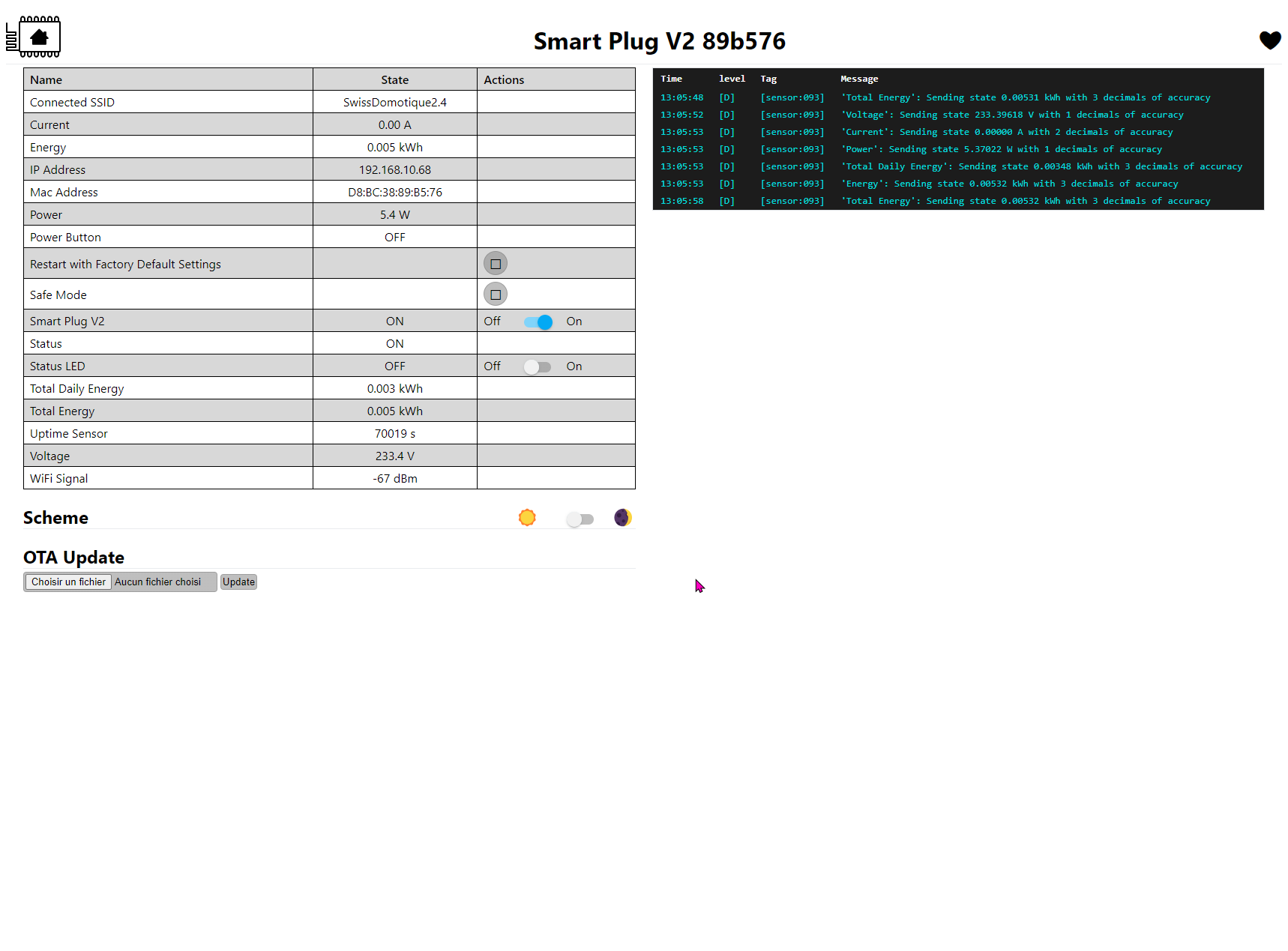
Task: Click the Total Daily Energy label
Action: pyautogui.click(x=76, y=389)
